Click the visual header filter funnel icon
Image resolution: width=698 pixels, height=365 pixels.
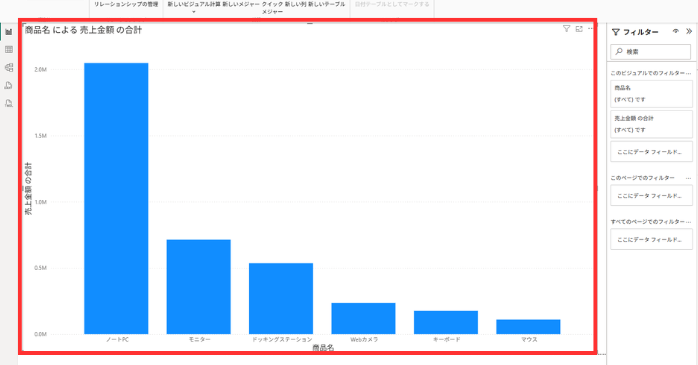(x=566, y=28)
